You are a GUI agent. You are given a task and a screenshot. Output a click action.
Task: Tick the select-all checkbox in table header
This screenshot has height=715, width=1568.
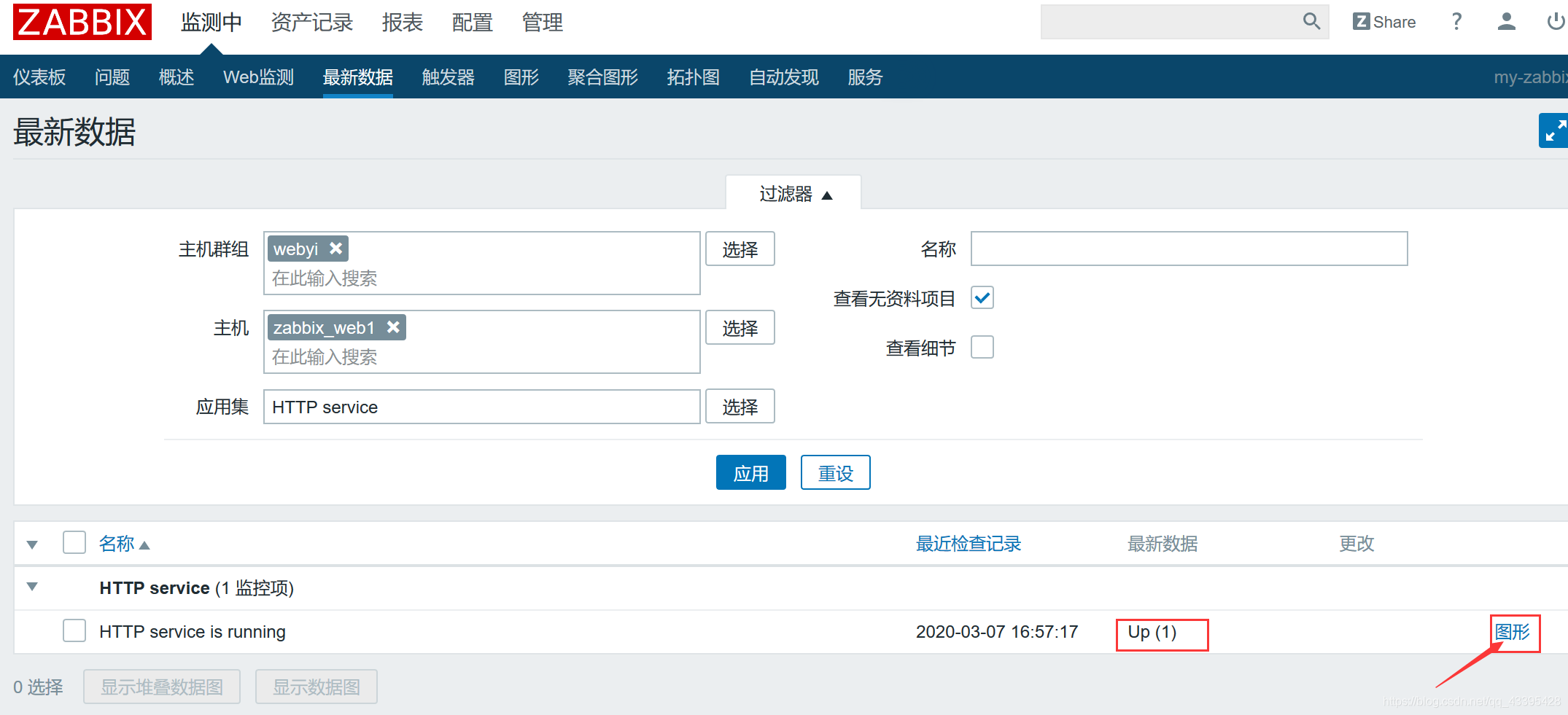(74, 542)
